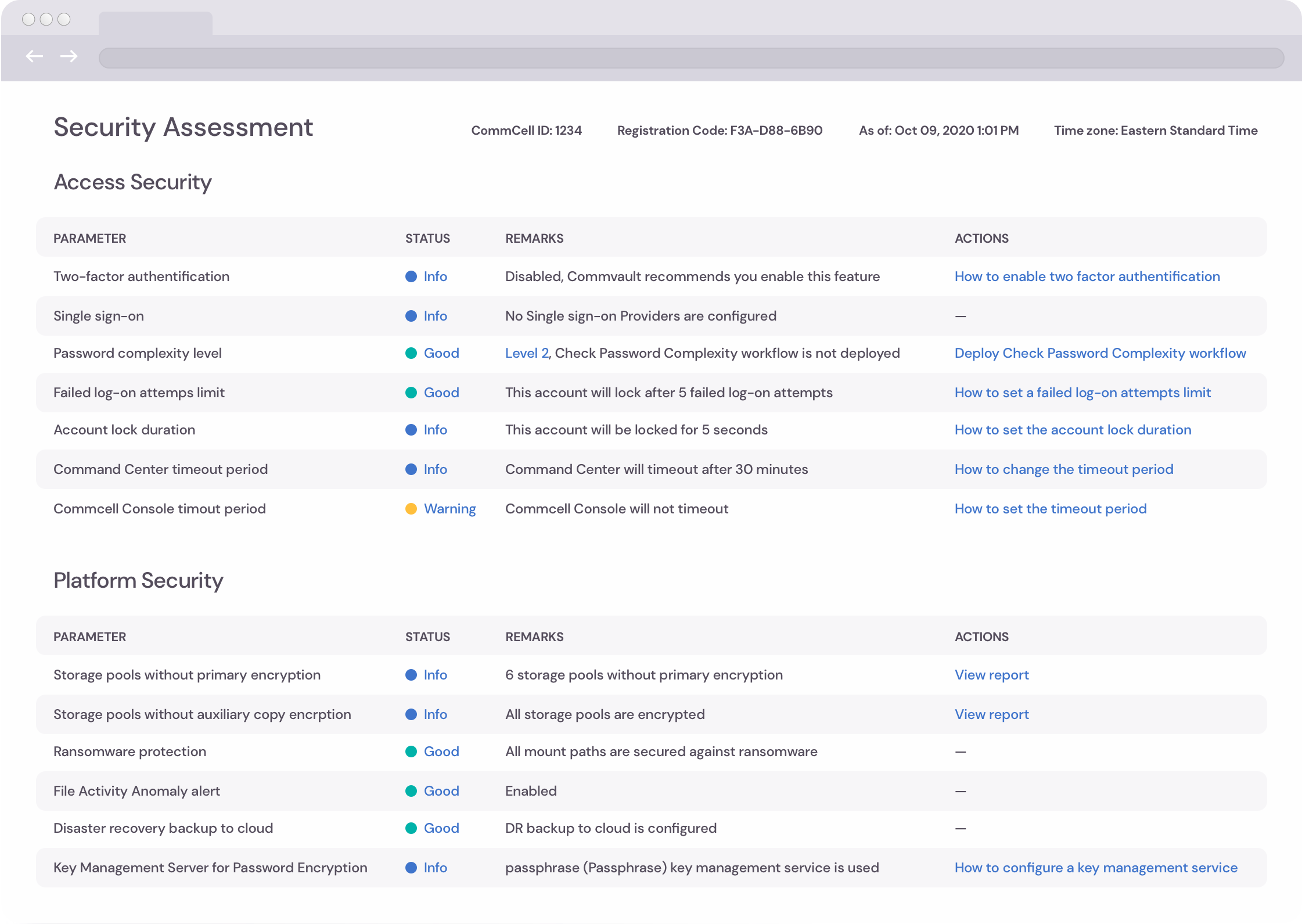Image resolution: width=1302 pixels, height=924 pixels.
Task: Click the browser address bar
Action: click(x=691, y=58)
